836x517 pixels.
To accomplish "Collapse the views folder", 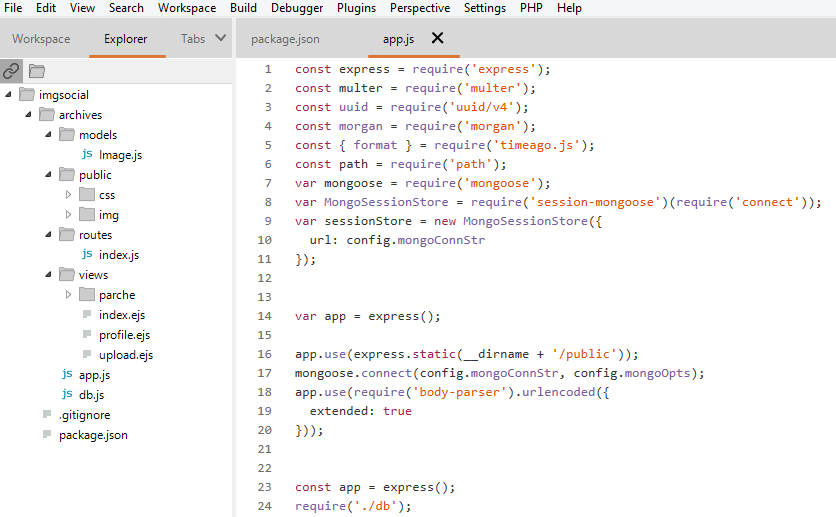I will [x=48, y=274].
